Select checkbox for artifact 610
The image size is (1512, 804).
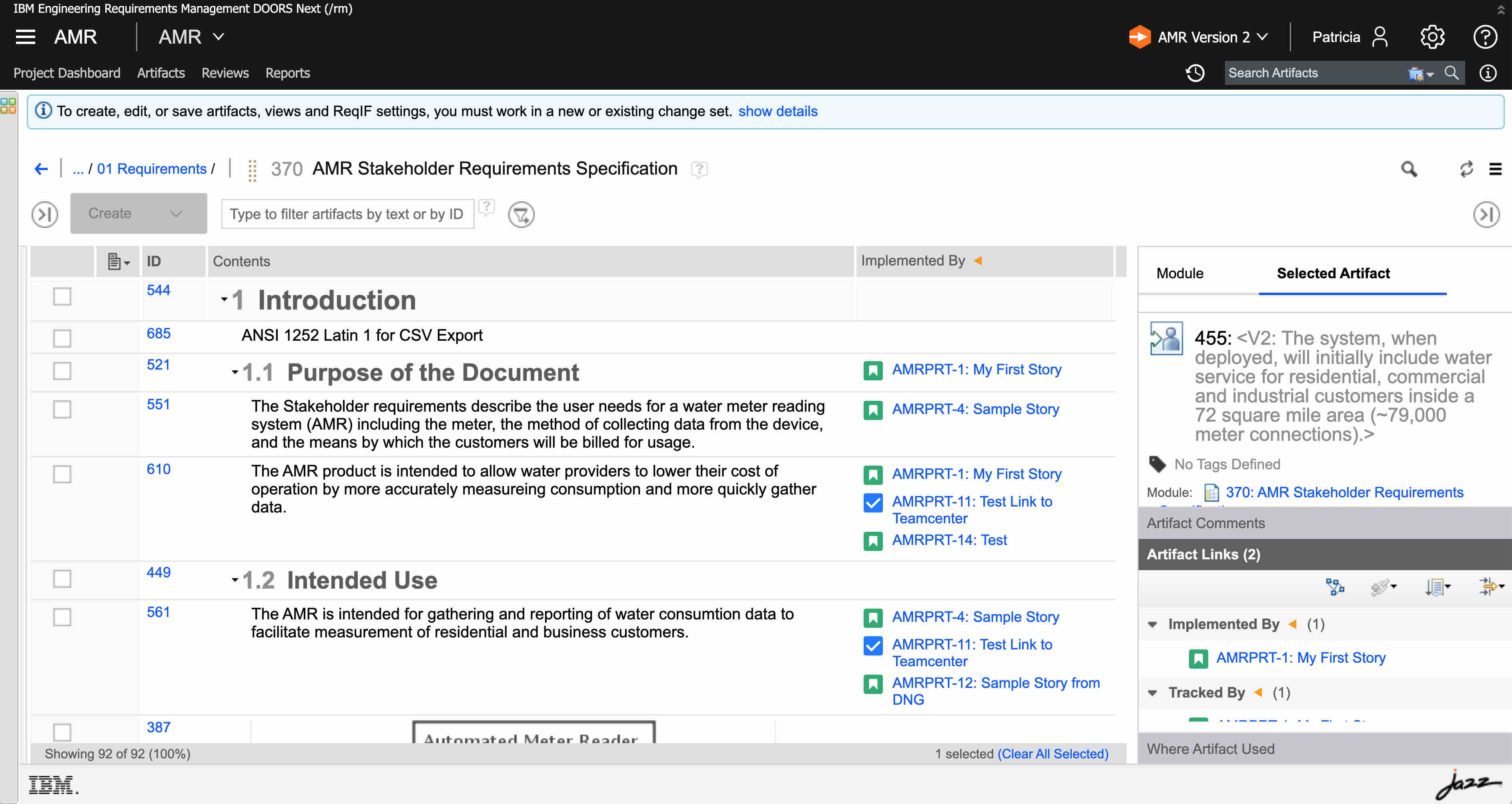coord(62,474)
